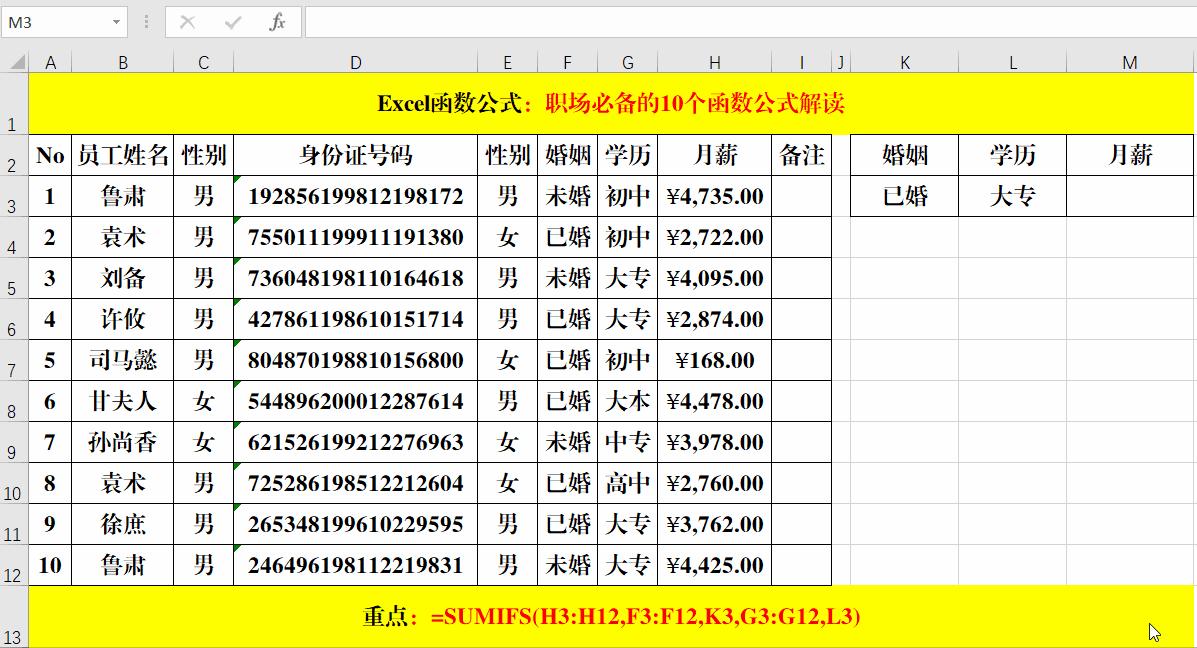This screenshot has width=1197, height=648.
Task: Select the 身份证号码 header cell
Action: (355, 153)
